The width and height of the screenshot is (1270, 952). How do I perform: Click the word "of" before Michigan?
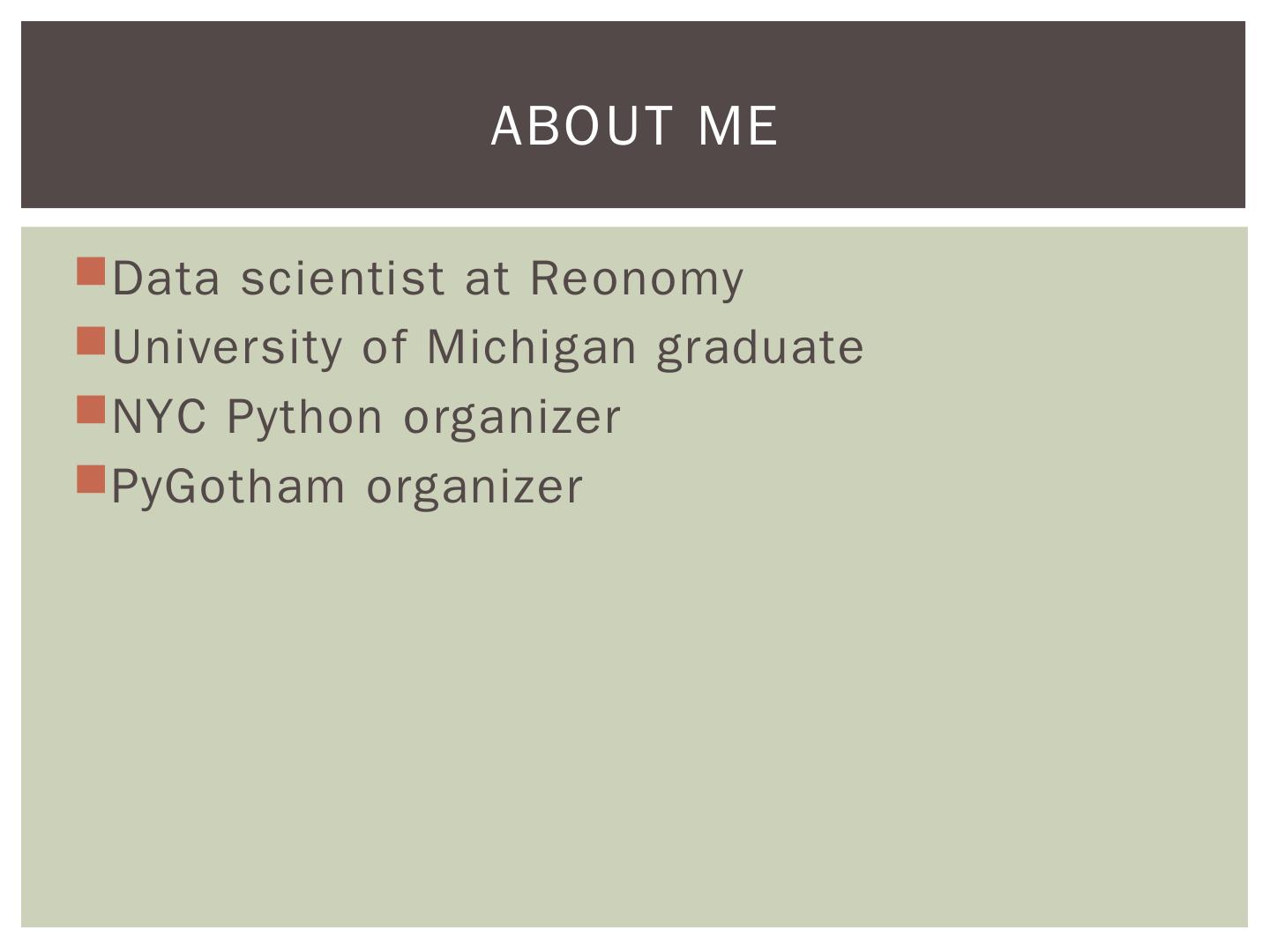pos(385,348)
